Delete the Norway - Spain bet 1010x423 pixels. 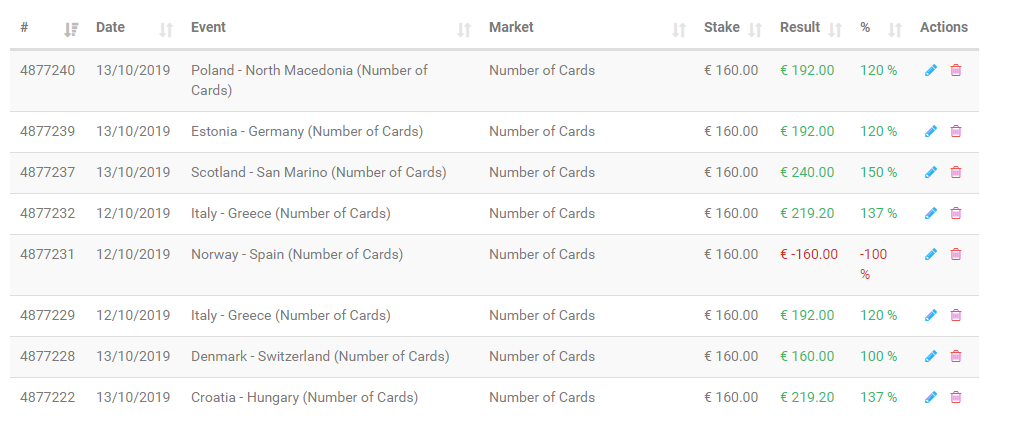pos(956,255)
